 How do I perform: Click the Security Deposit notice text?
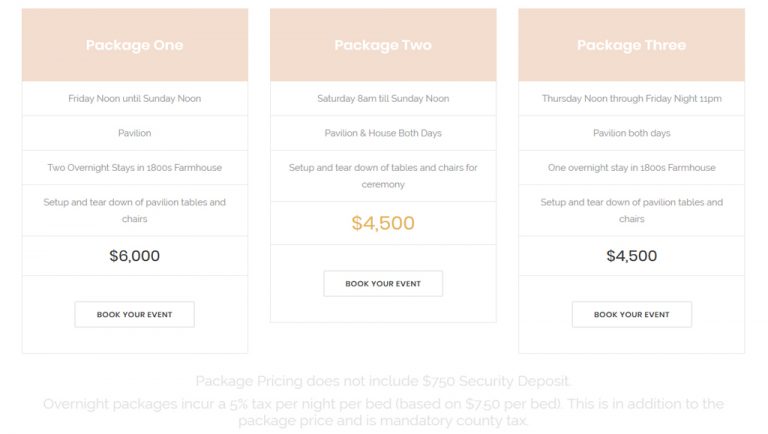pyautogui.click(x=383, y=381)
